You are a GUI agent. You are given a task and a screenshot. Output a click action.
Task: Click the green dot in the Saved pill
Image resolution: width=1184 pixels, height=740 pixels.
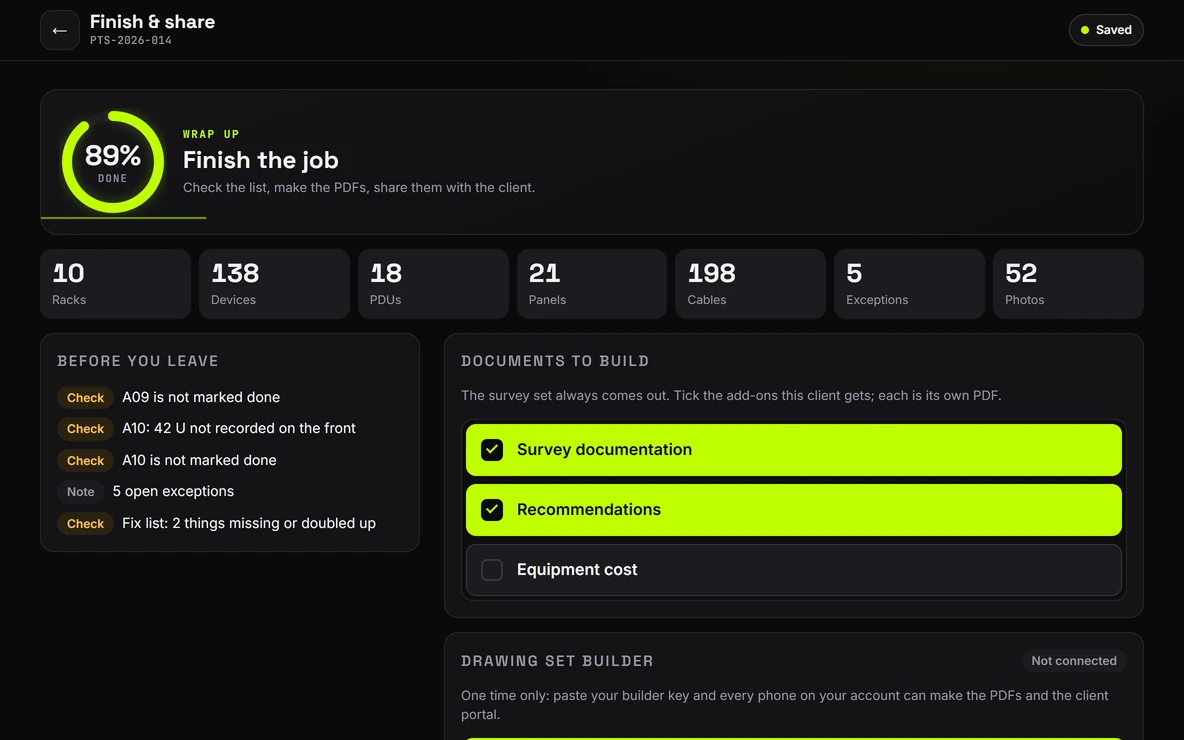pyautogui.click(x=1085, y=30)
